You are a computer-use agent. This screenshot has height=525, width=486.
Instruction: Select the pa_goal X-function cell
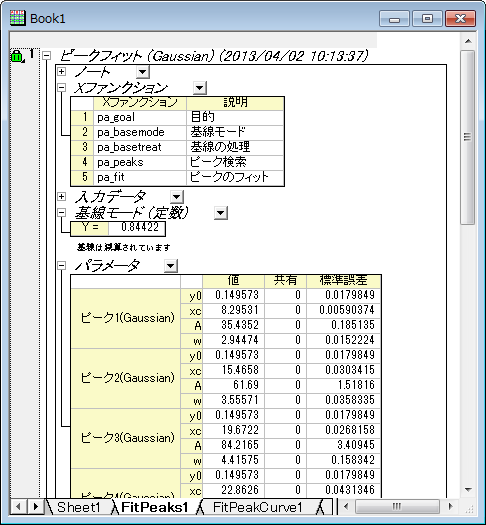(140, 117)
